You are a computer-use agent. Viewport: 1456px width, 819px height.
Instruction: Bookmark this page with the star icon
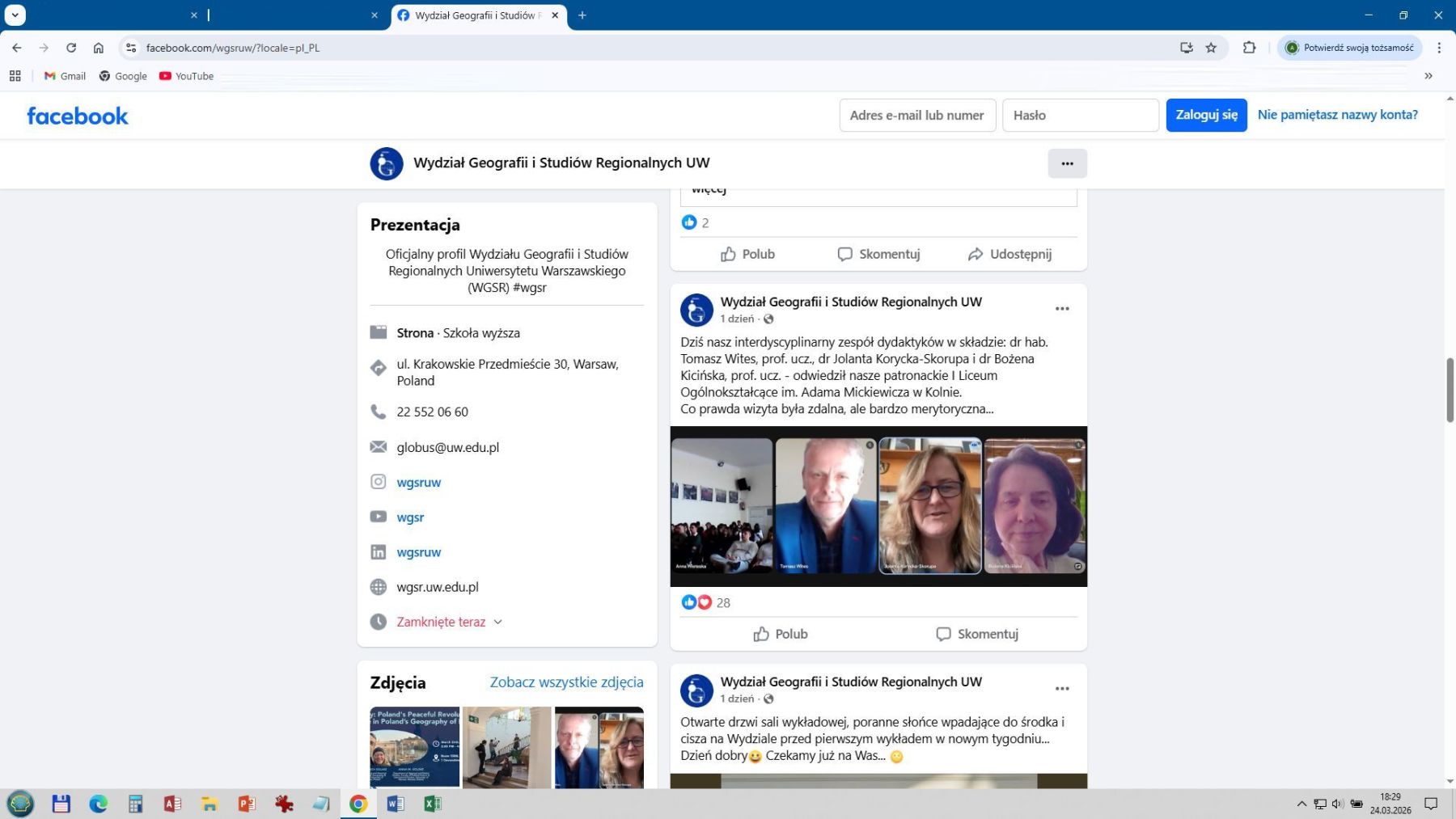(x=1211, y=48)
